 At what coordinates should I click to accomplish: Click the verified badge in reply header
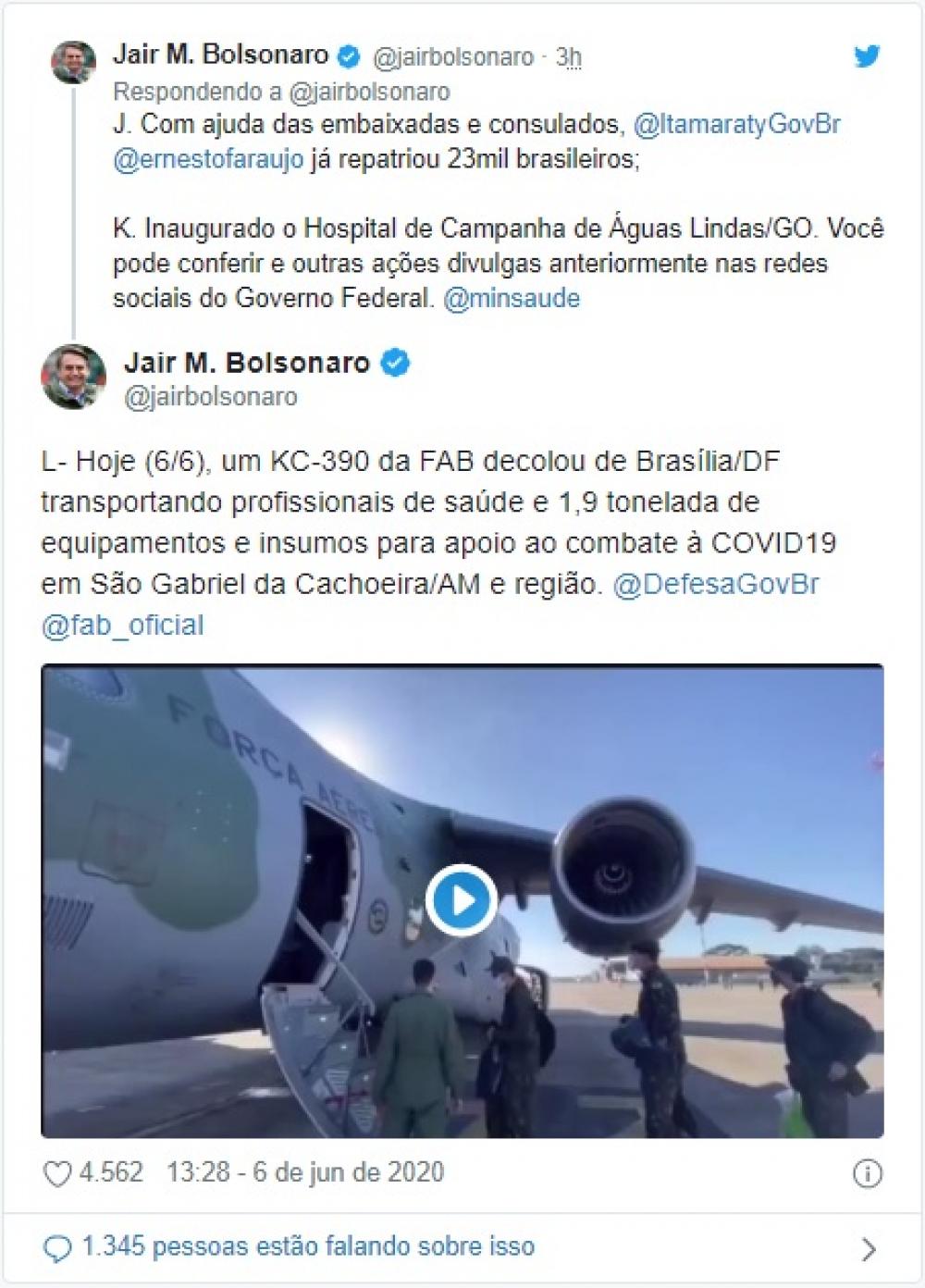click(x=349, y=56)
